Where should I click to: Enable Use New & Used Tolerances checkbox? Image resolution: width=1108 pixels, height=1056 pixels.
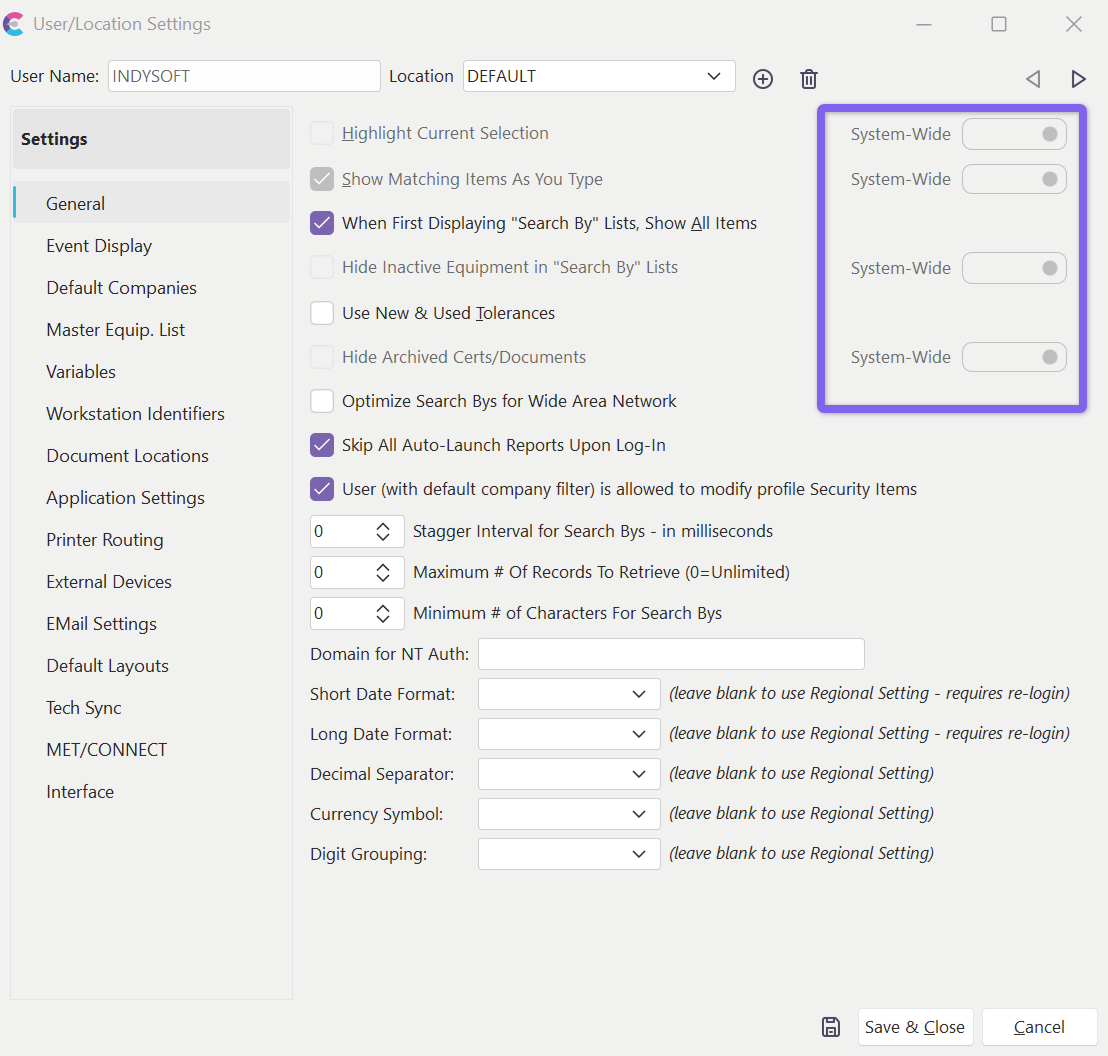[322, 313]
